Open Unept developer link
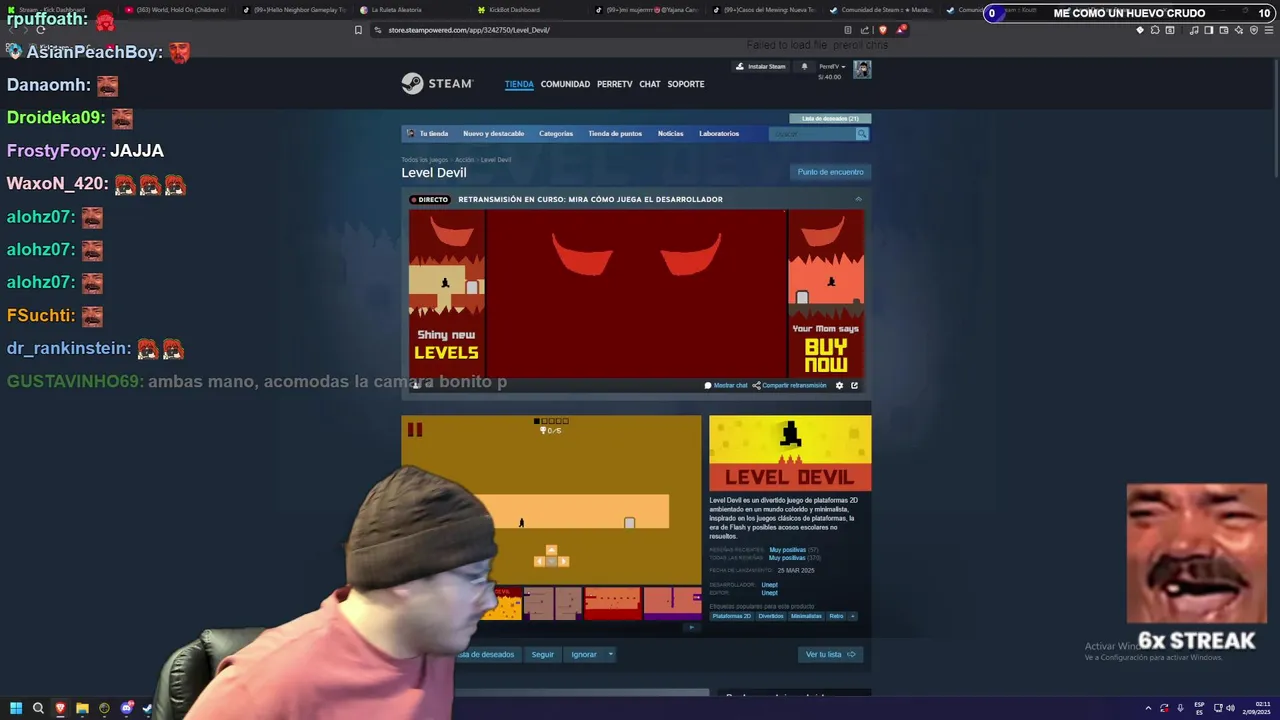Image resolution: width=1280 pixels, height=720 pixels. pos(769,585)
